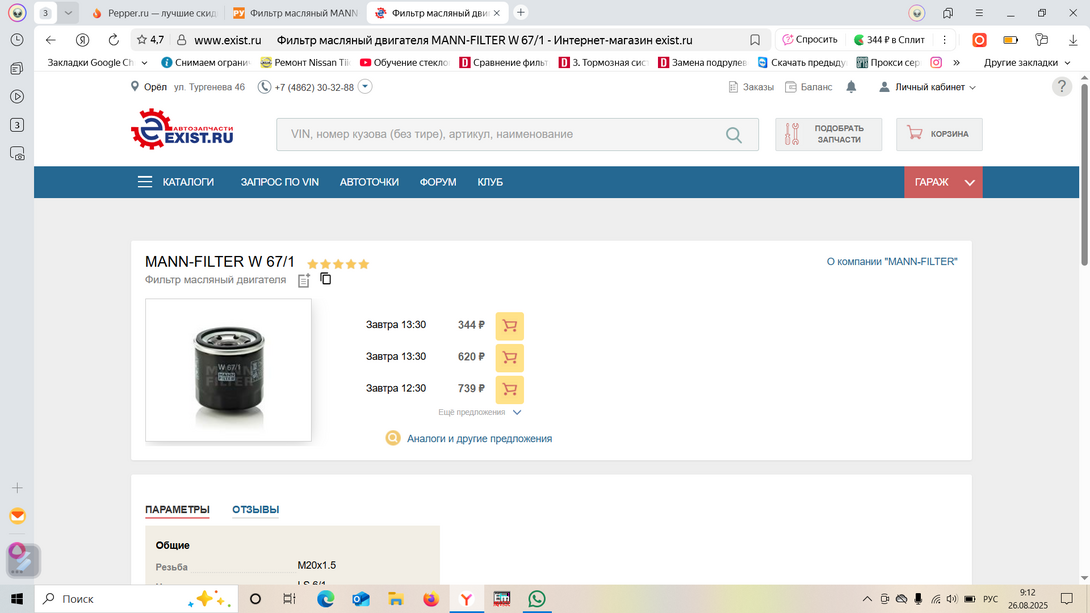The image size is (1090, 613).
Task: Open notifications bell icon
Action: (851, 87)
